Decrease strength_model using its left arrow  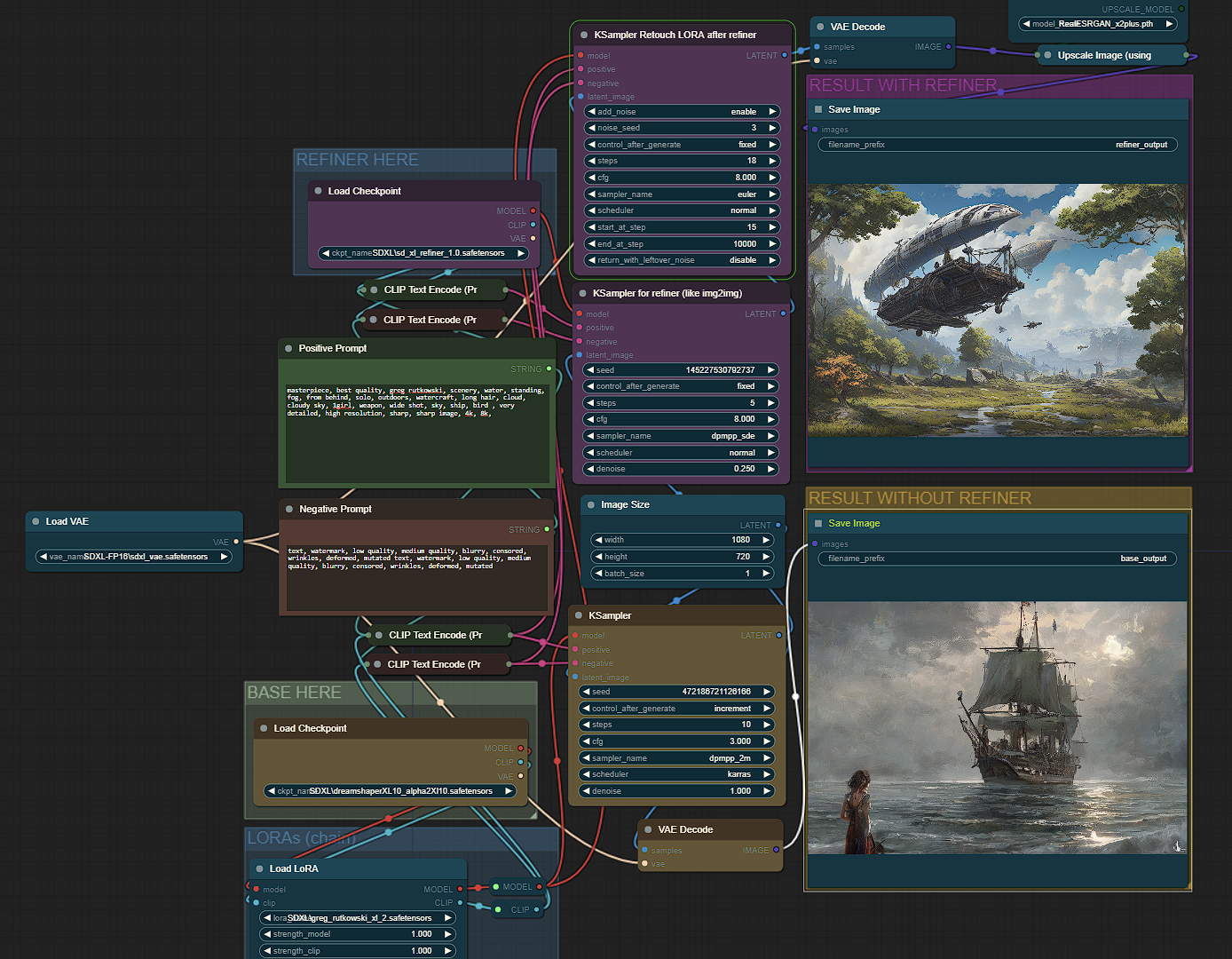coord(267,934)
